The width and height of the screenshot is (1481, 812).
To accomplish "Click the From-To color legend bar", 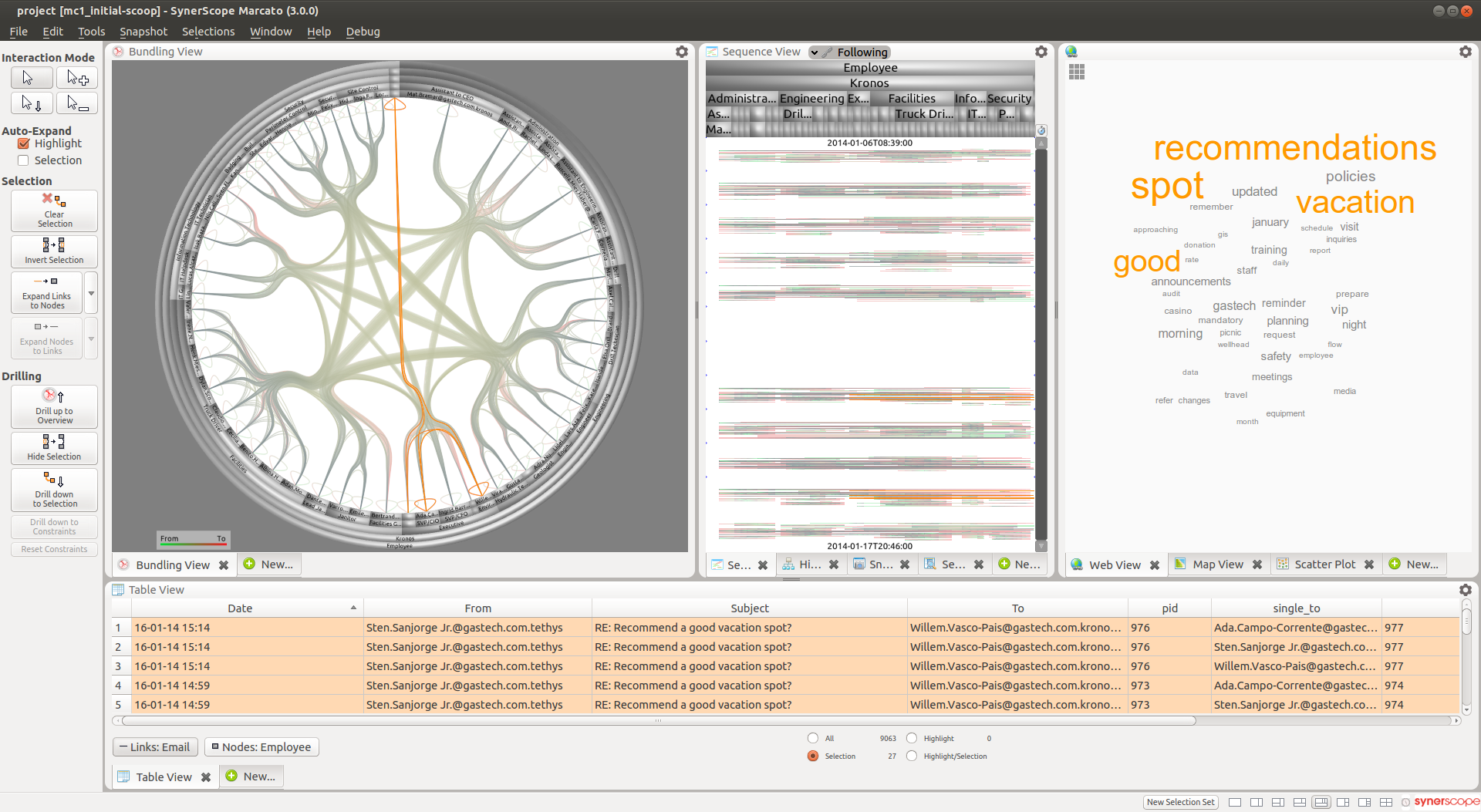I will (193, 539).
